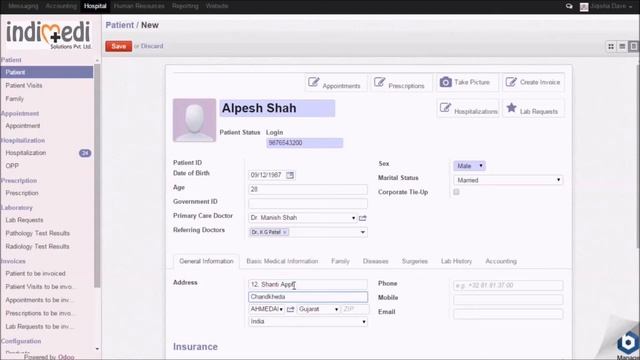Click the Government ID field

pos(308,204)
